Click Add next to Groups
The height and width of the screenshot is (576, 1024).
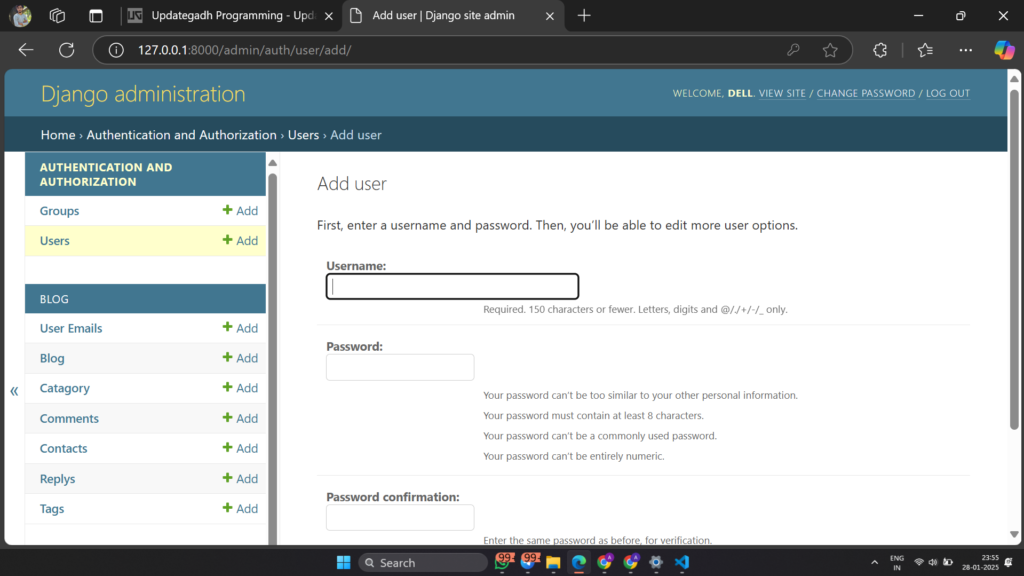coord(240,210)
